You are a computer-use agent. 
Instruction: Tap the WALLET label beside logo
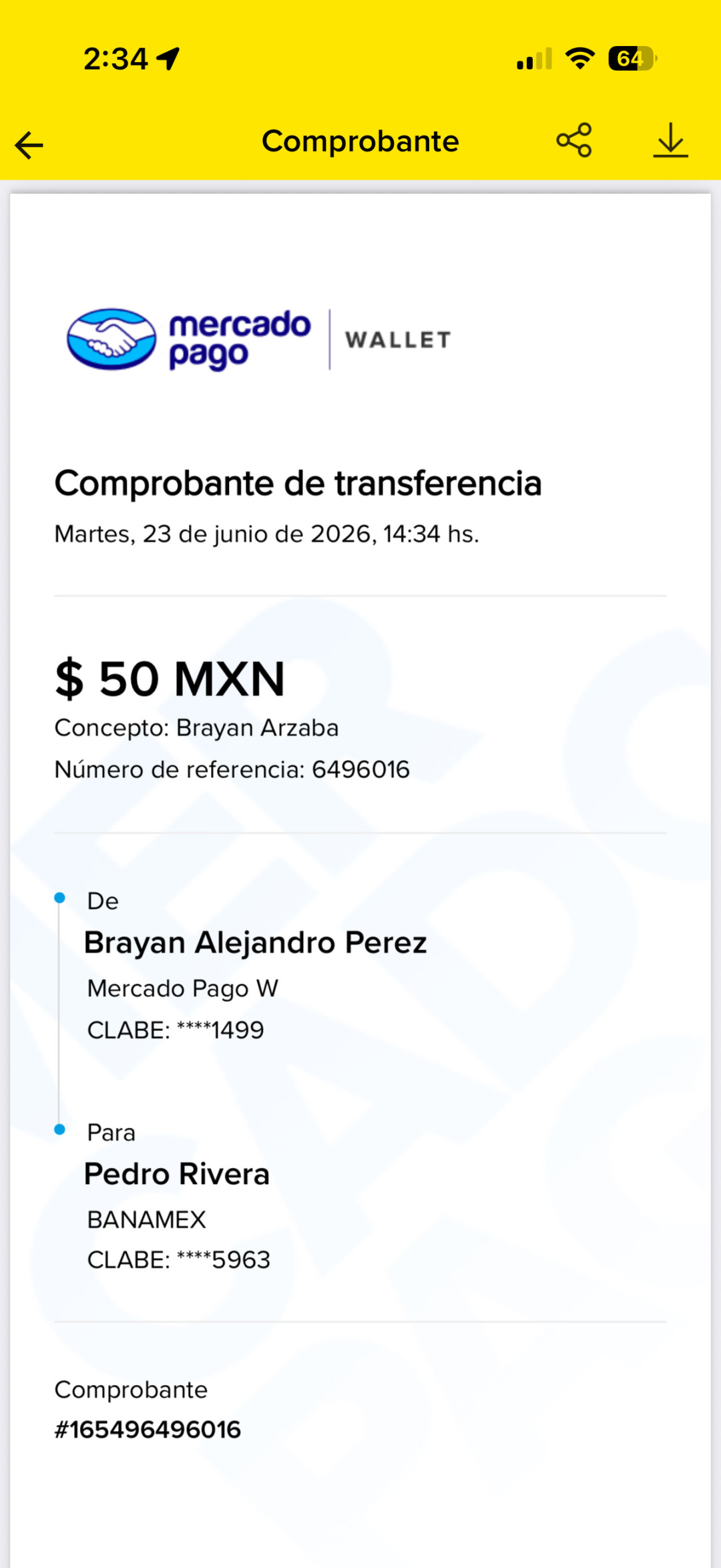tap(398, 340)
